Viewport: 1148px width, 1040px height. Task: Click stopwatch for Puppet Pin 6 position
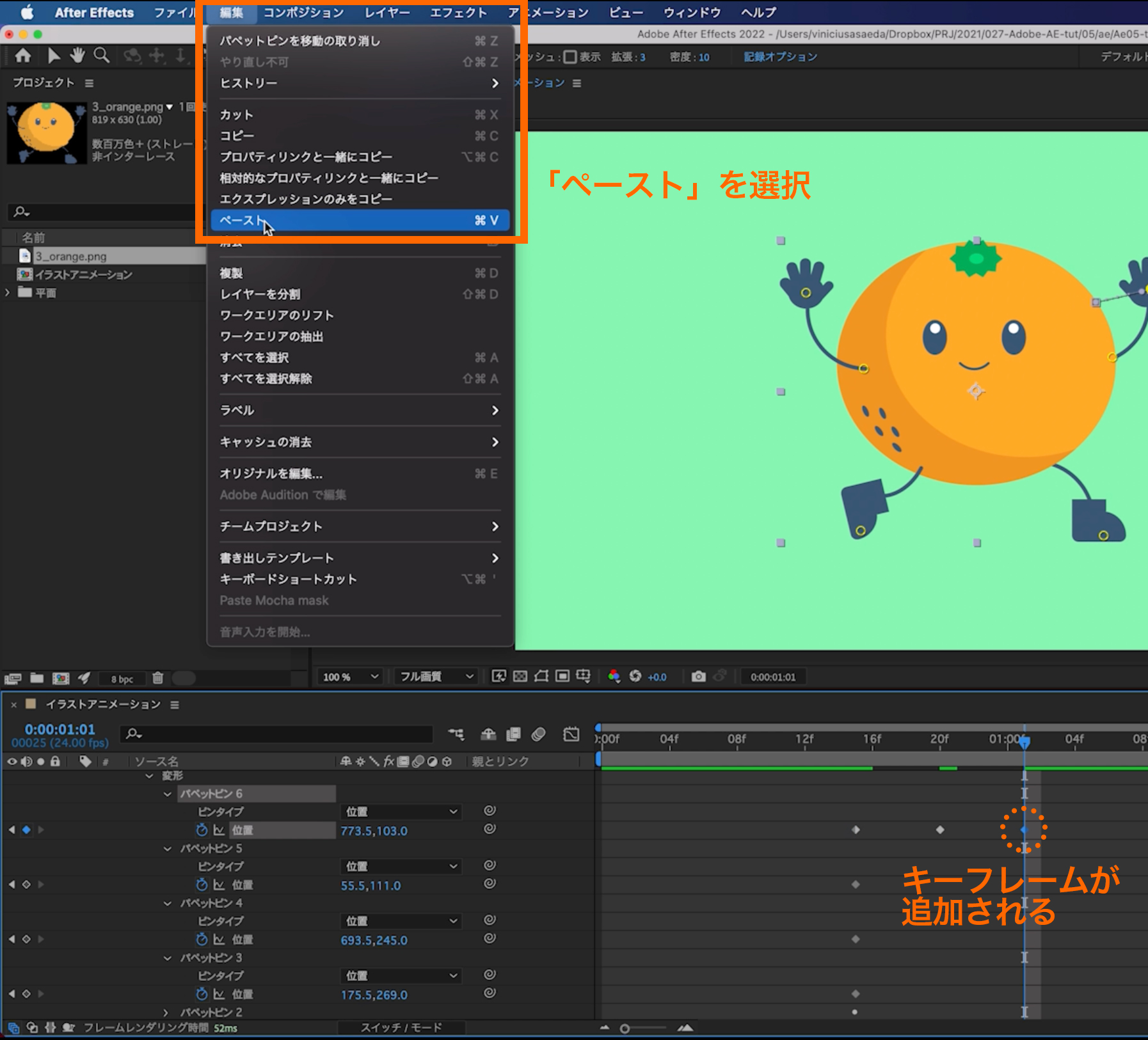point(202,830)
